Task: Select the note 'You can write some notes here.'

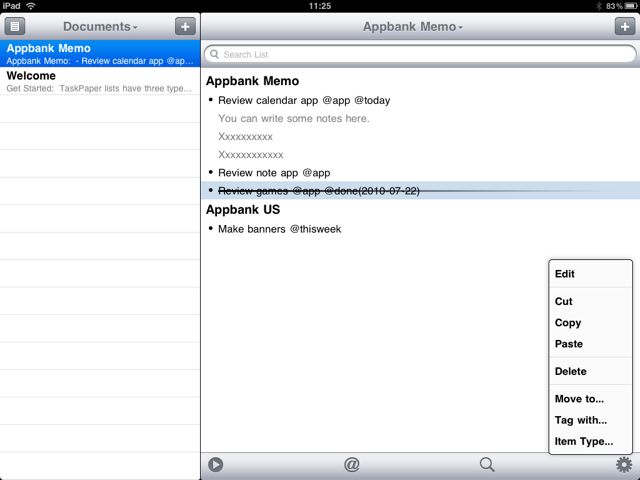Action: coord(293,118)
